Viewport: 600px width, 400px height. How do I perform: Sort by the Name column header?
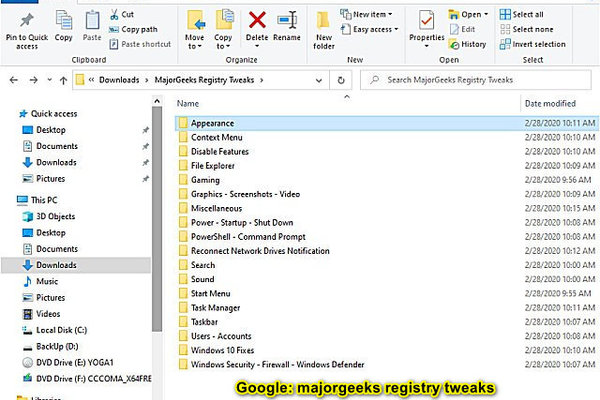point(188,104)
